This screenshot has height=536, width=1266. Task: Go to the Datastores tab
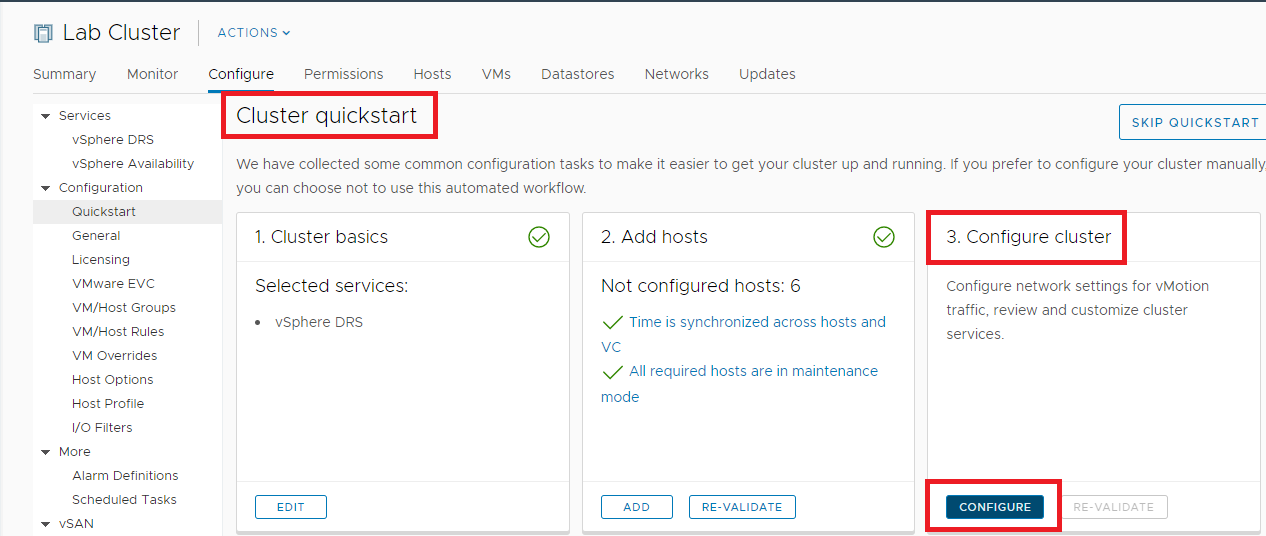(577, 74)
